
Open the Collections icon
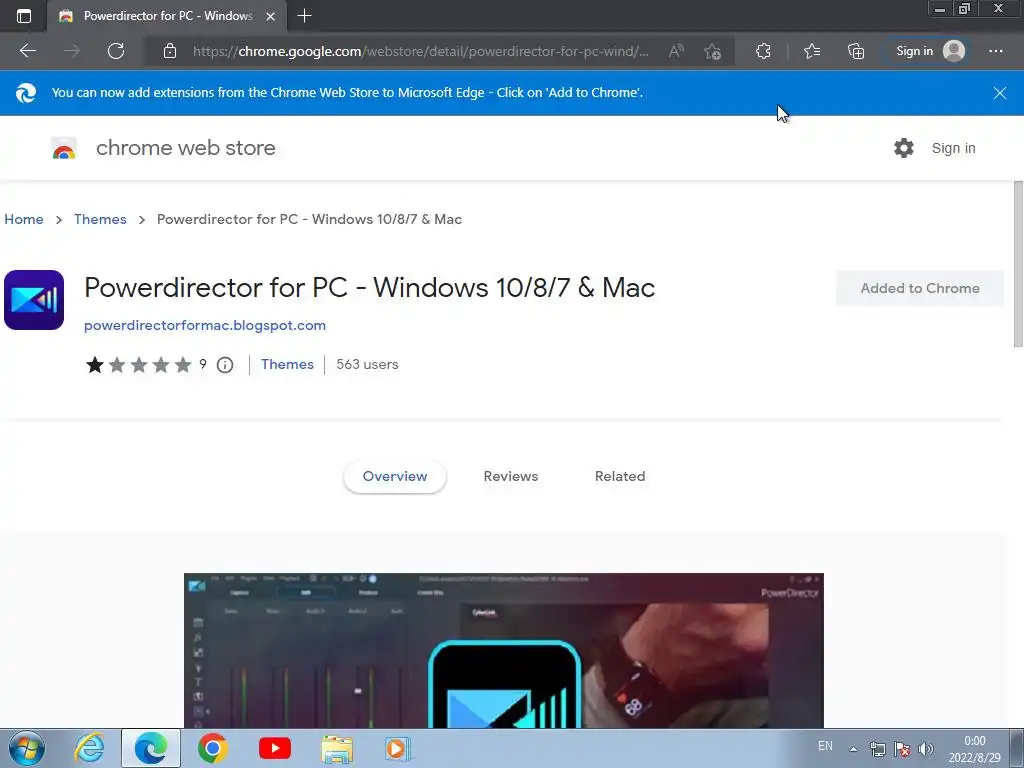pyautogui.click(x=856, y=51)
